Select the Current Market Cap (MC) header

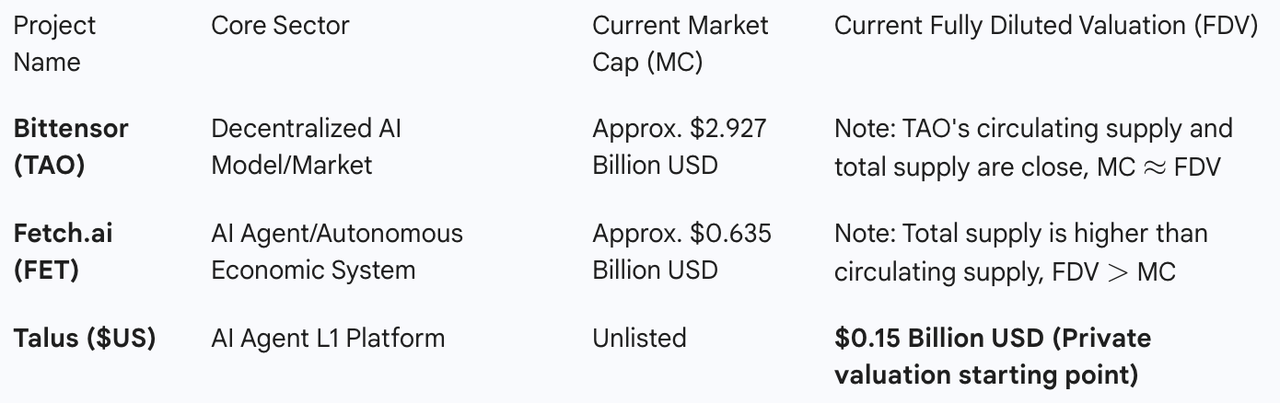(680, 43)
